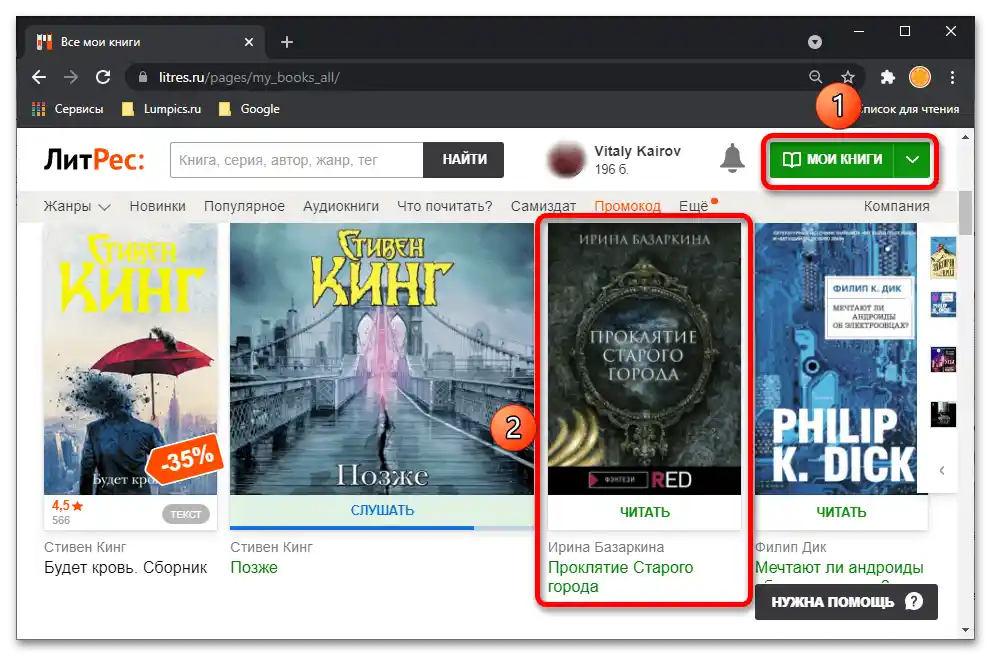Bookmark this page with the star icon
Screen dimensions: 991x656
848,77
